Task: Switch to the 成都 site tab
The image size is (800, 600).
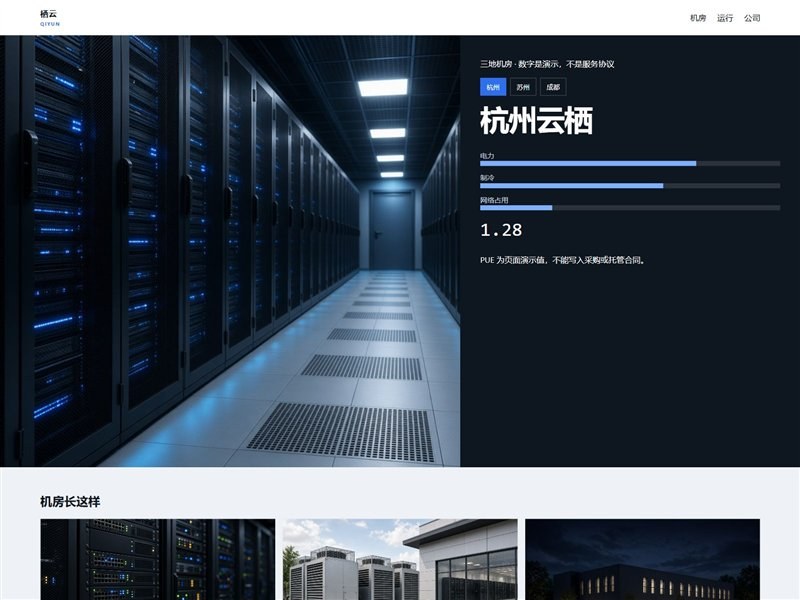Action: click(x=553, y=87)
